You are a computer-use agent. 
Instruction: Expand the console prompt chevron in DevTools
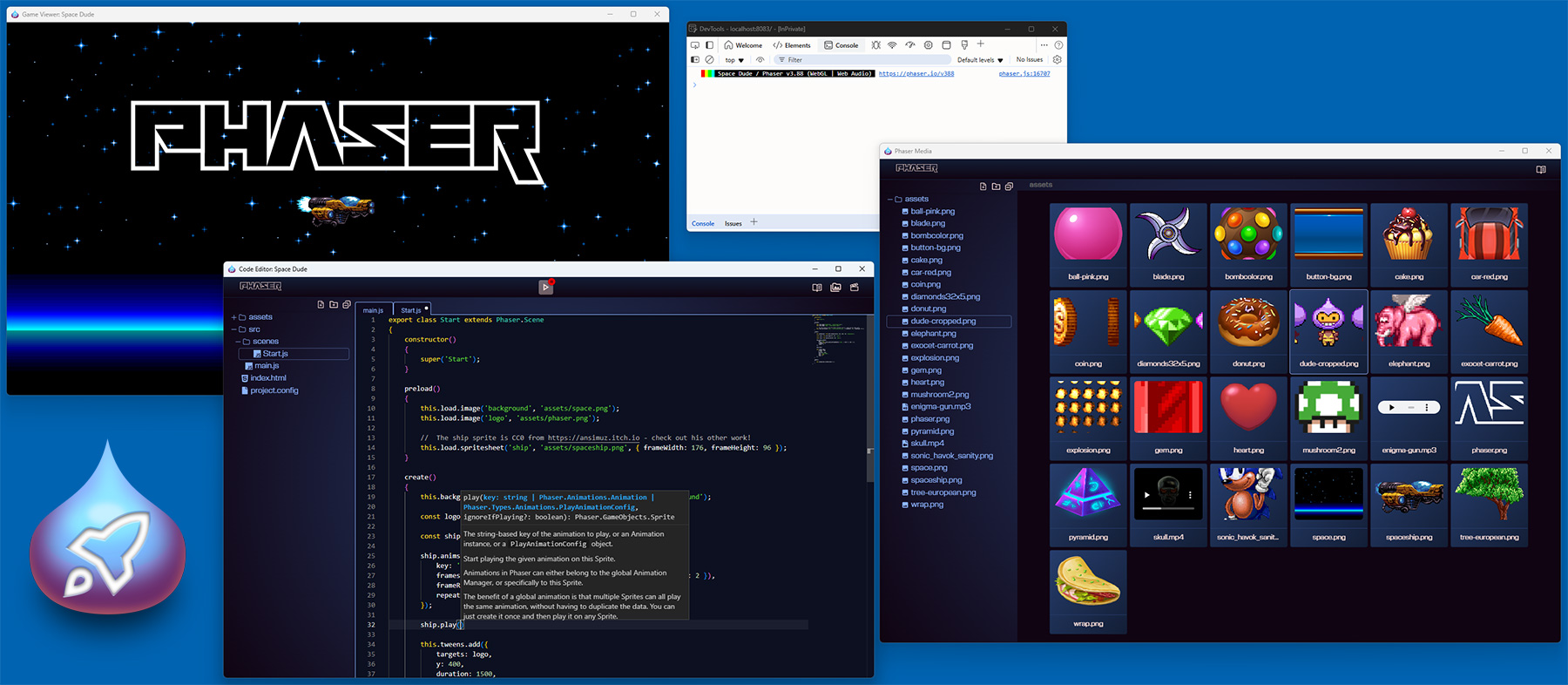pyautogui.click(x=694, y=85)
